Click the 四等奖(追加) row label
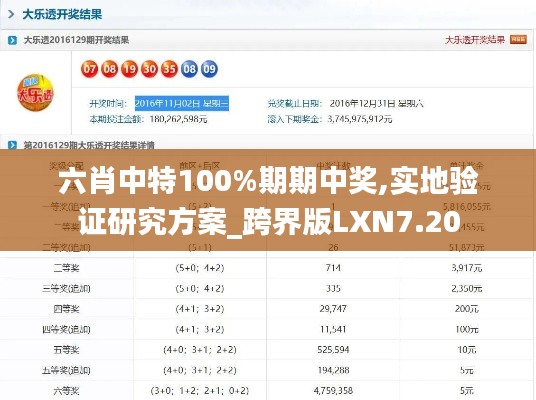The image size is (536, 400). (66, 330)
